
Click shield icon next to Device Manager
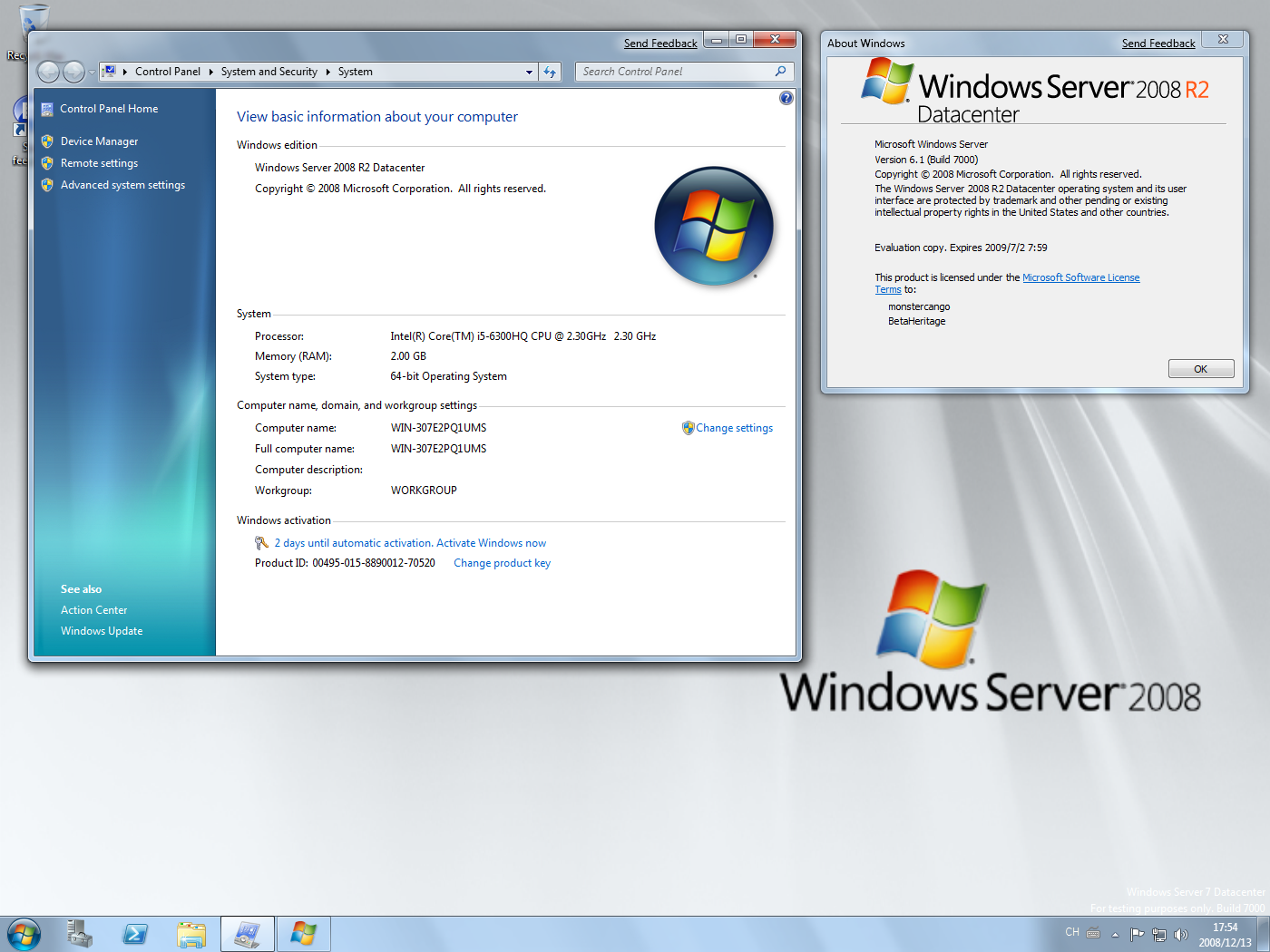coord(47,141)
